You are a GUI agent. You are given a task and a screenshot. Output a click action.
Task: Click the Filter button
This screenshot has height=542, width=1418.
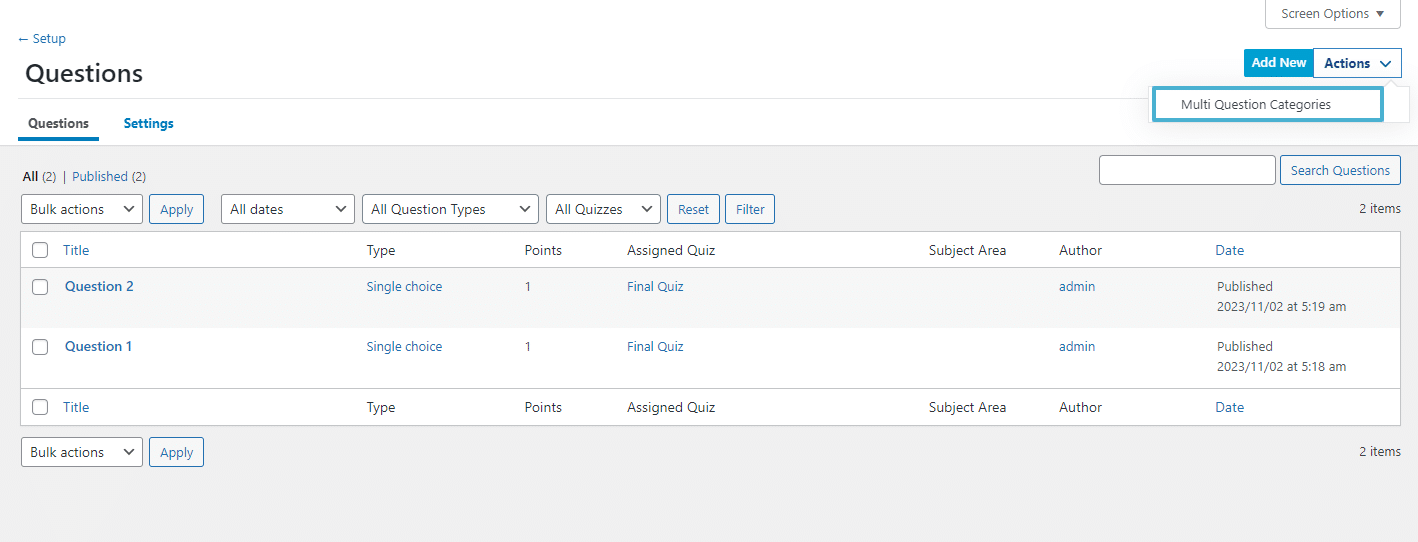click(x=750, y=209)
